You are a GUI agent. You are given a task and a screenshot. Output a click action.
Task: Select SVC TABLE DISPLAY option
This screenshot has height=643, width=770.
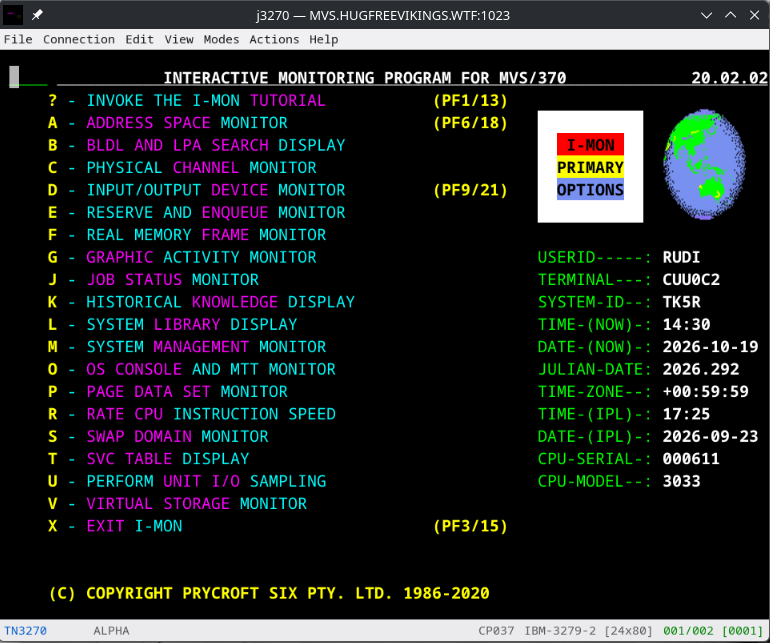tap(167, 459)
